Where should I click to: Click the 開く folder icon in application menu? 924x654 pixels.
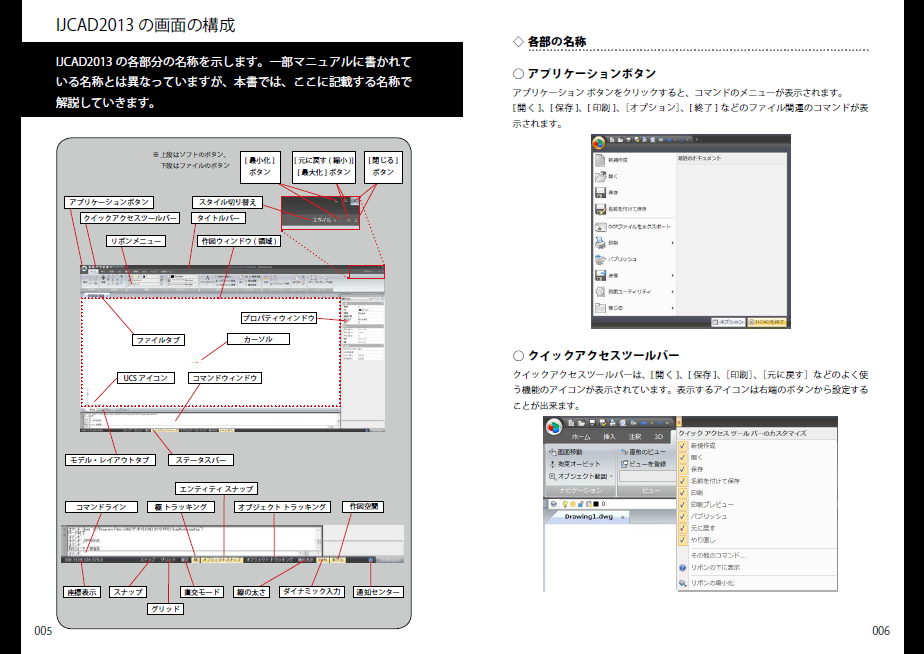click(600, 176)
